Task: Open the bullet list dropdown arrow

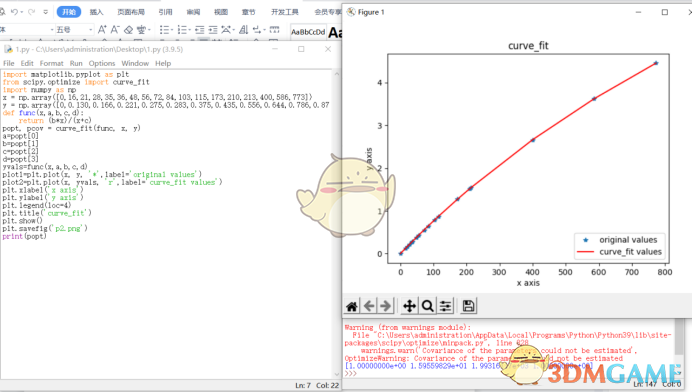Action: [171, 30]
